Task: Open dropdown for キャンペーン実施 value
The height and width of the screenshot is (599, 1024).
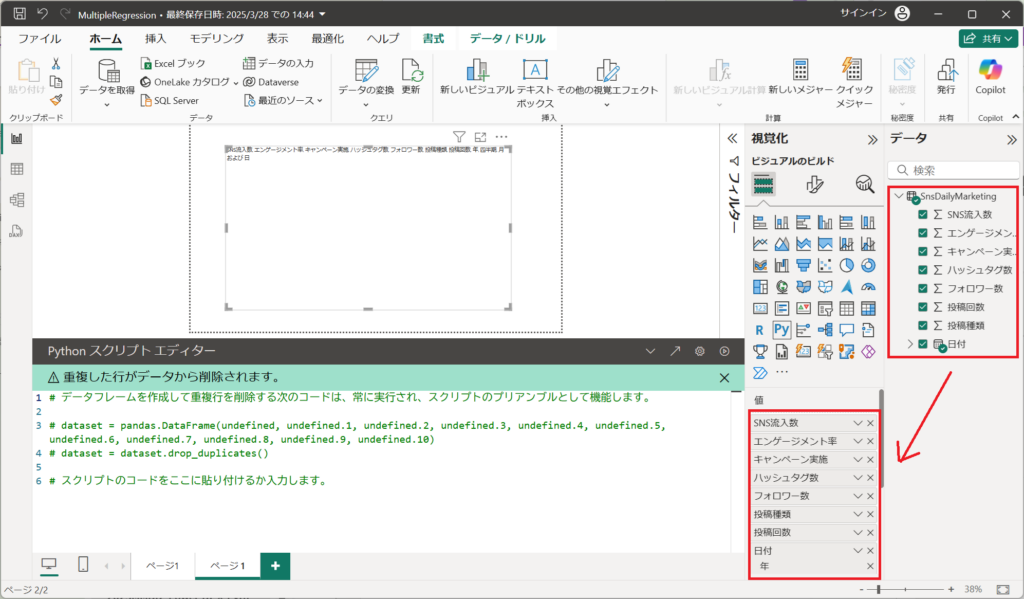Action: point(858,459)
